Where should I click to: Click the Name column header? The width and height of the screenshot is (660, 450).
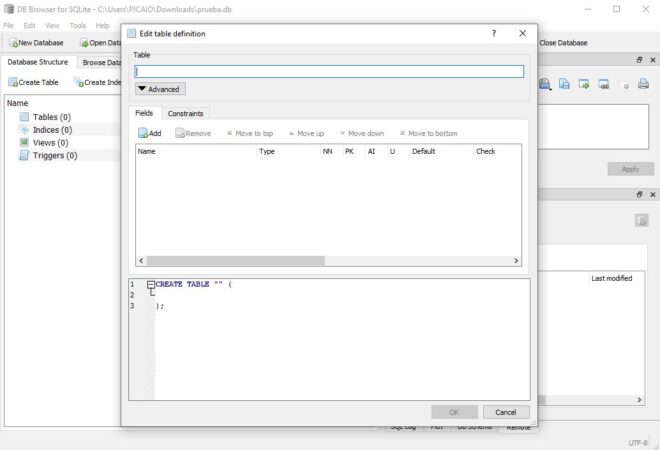[147, 151]
